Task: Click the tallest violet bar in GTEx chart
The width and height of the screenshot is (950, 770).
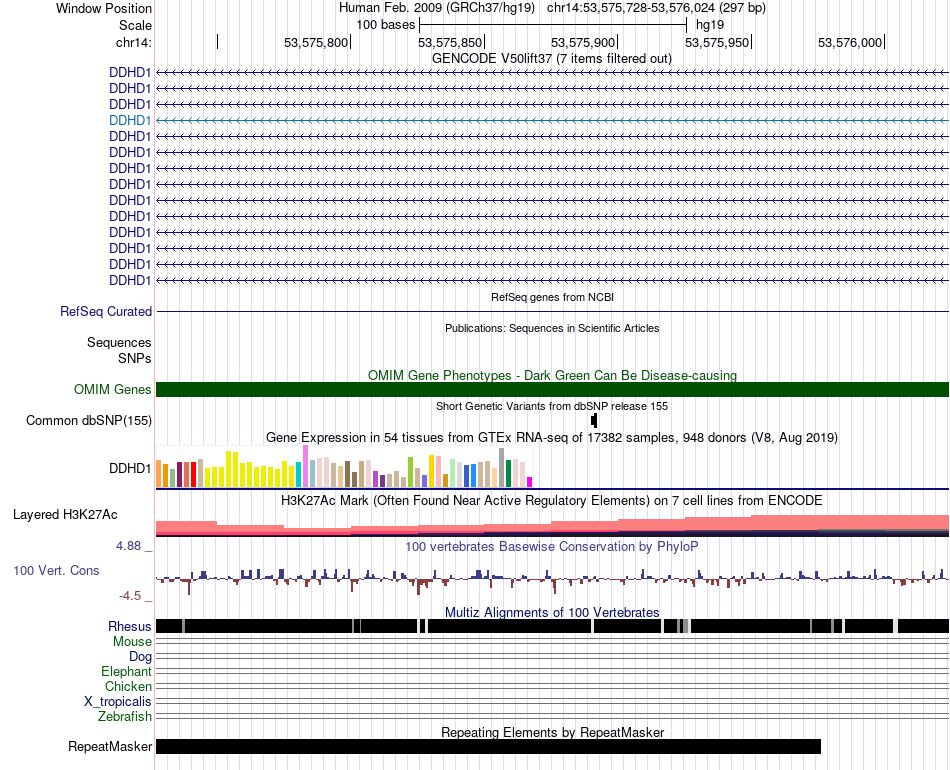Action: [306, 466]
